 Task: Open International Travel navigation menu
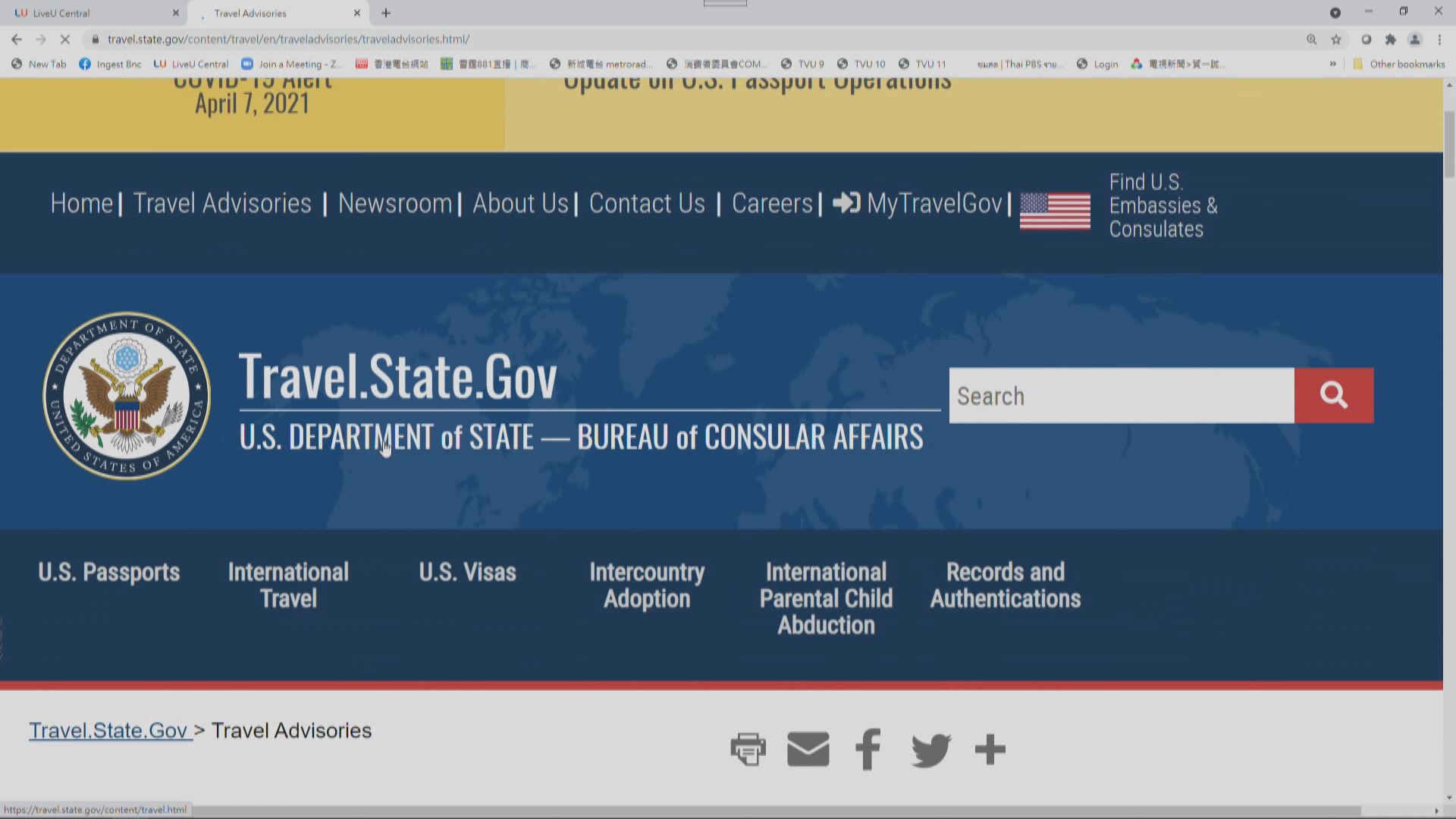coord(288,585)
